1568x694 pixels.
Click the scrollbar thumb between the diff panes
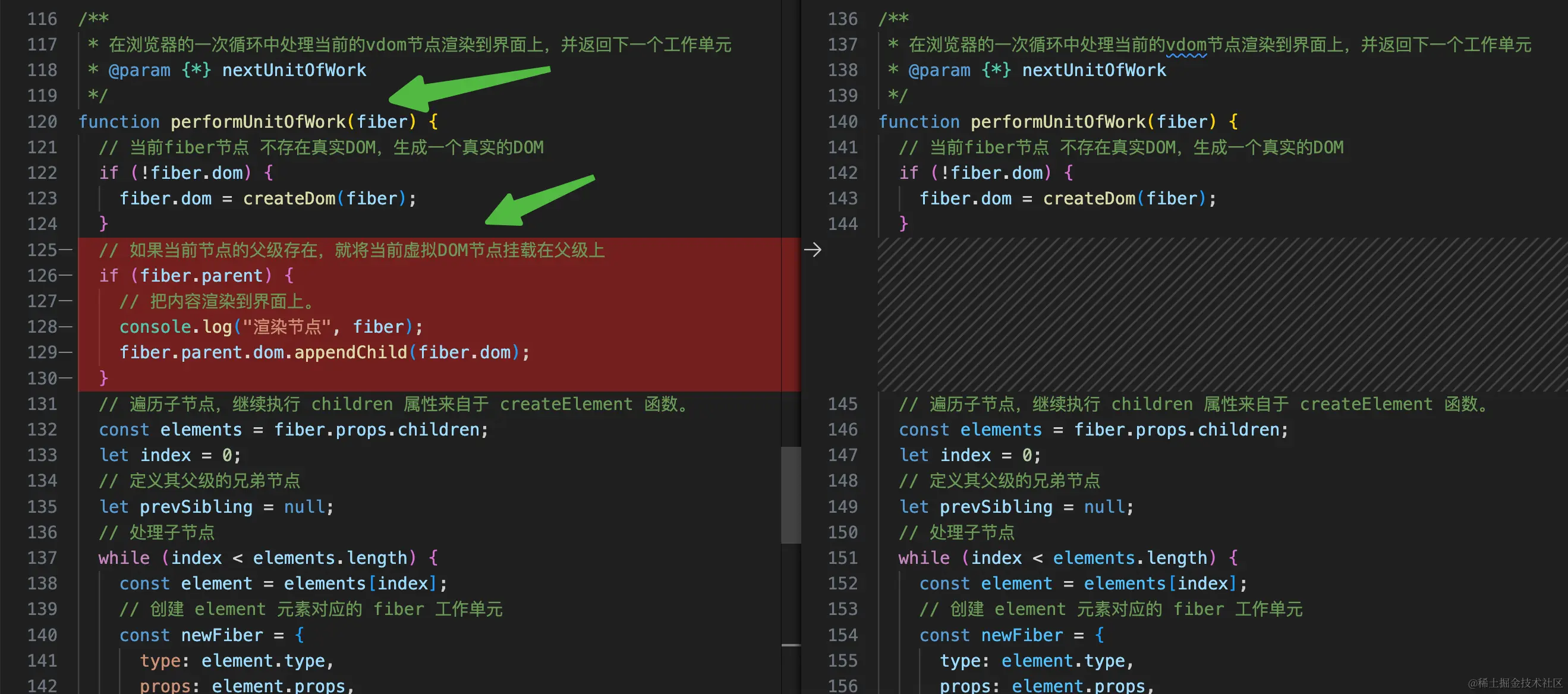click(x=790, y=494)
